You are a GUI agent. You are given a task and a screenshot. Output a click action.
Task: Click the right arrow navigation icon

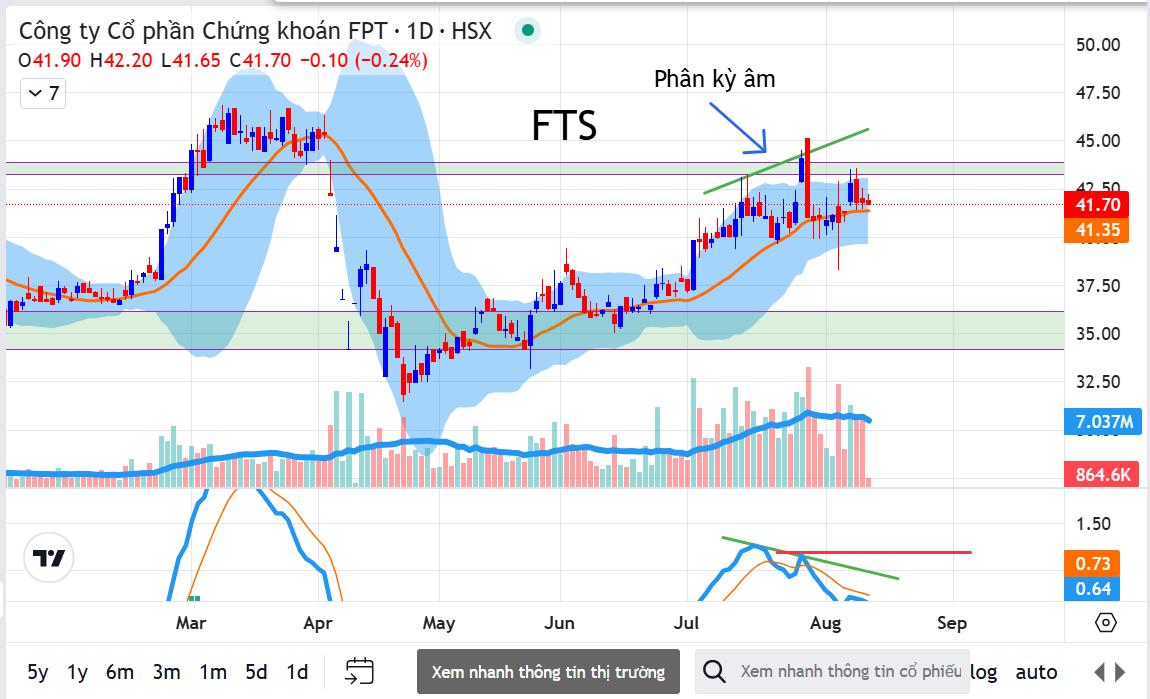pyautogui.click(x=1120, y=672)
